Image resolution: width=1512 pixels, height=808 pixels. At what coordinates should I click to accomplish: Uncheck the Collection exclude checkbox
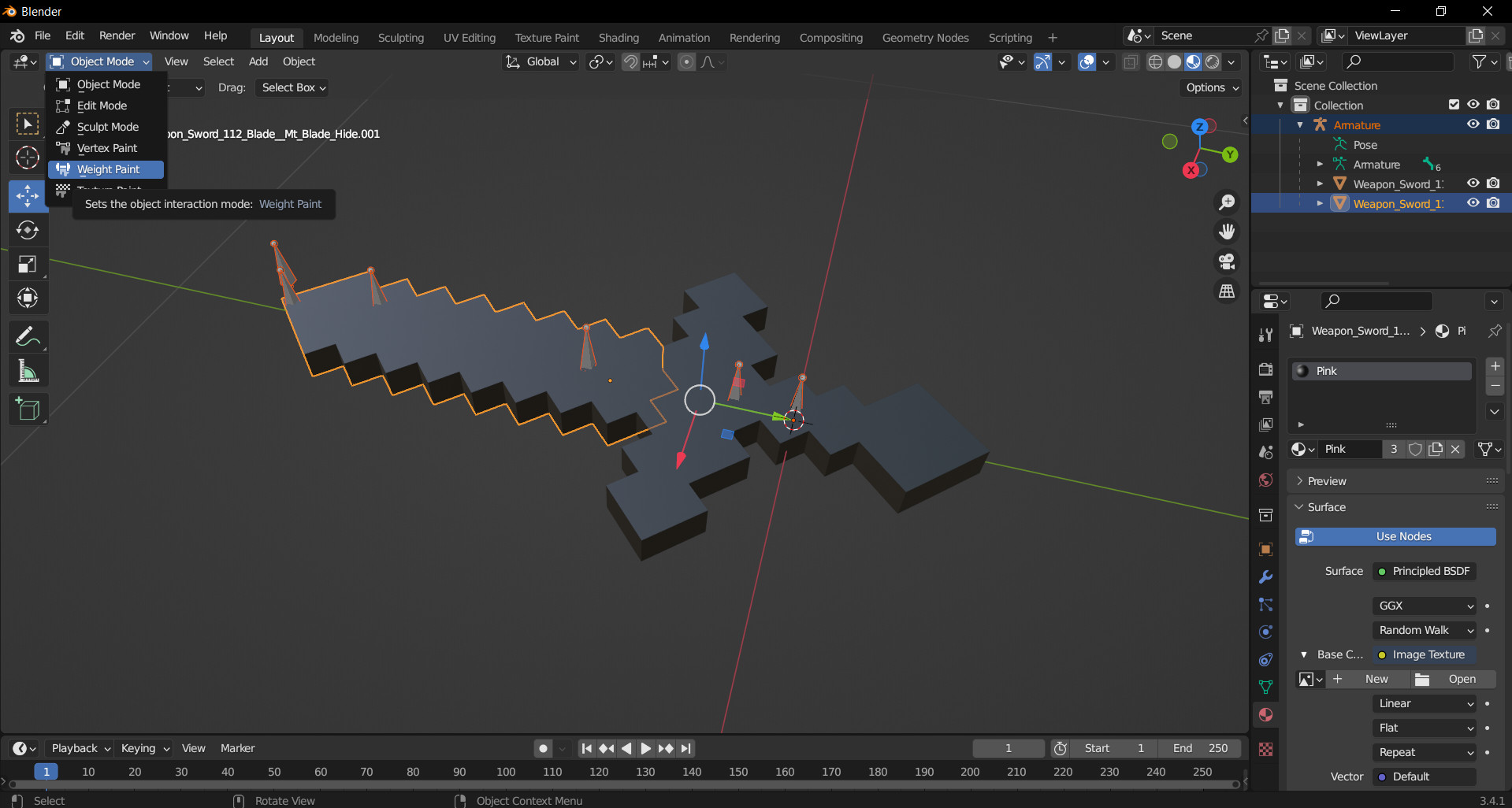pyautogui.click(x=1454, y=105)
